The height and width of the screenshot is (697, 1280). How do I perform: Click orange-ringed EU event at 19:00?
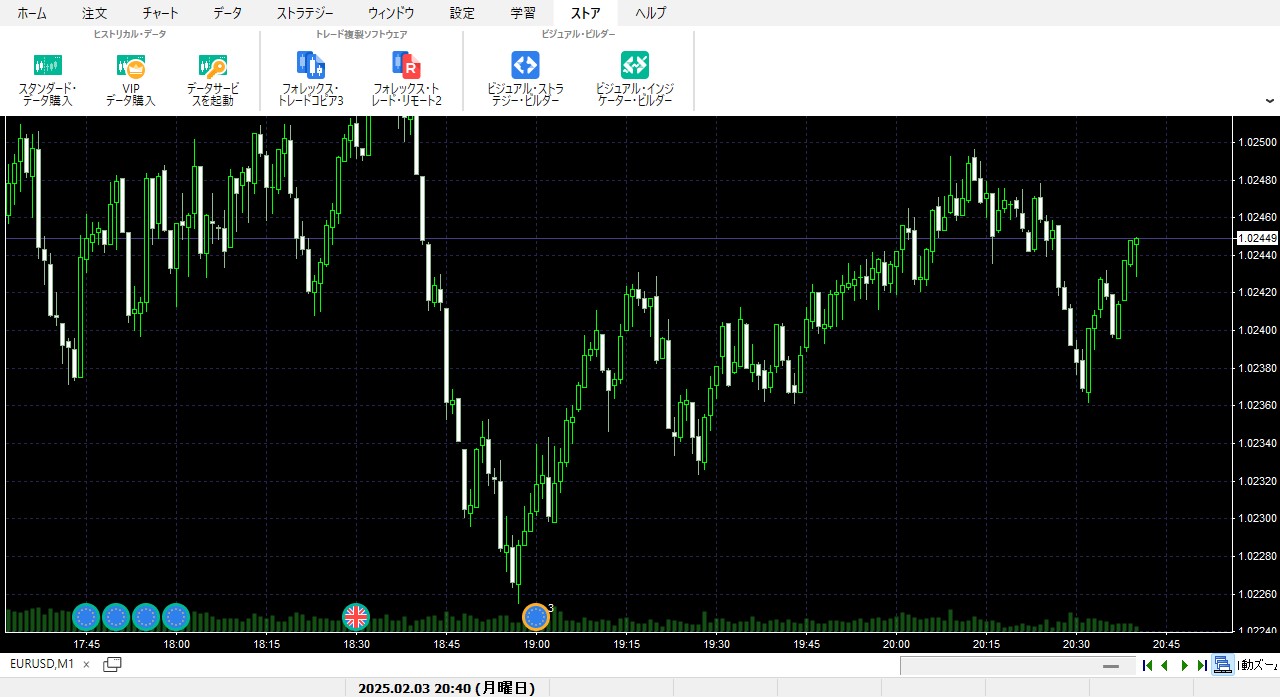point(536,617)
